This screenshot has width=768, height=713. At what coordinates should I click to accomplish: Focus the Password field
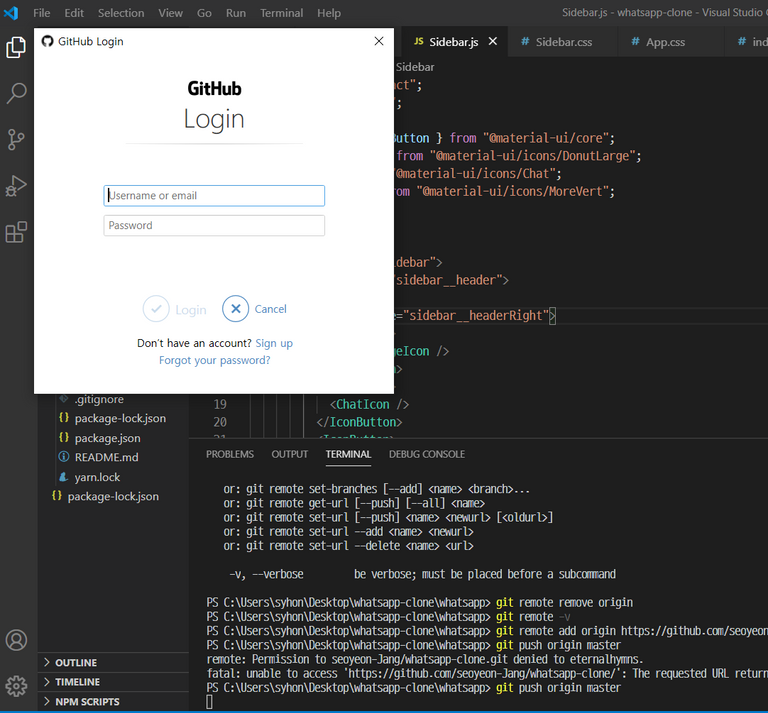click(214, 225)
